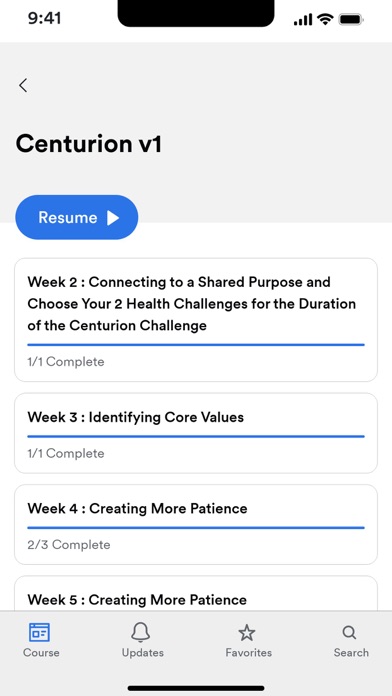Screen dimensions: 392x696
Task: Open the Course tab icon
Action: (x=40, y=632)
